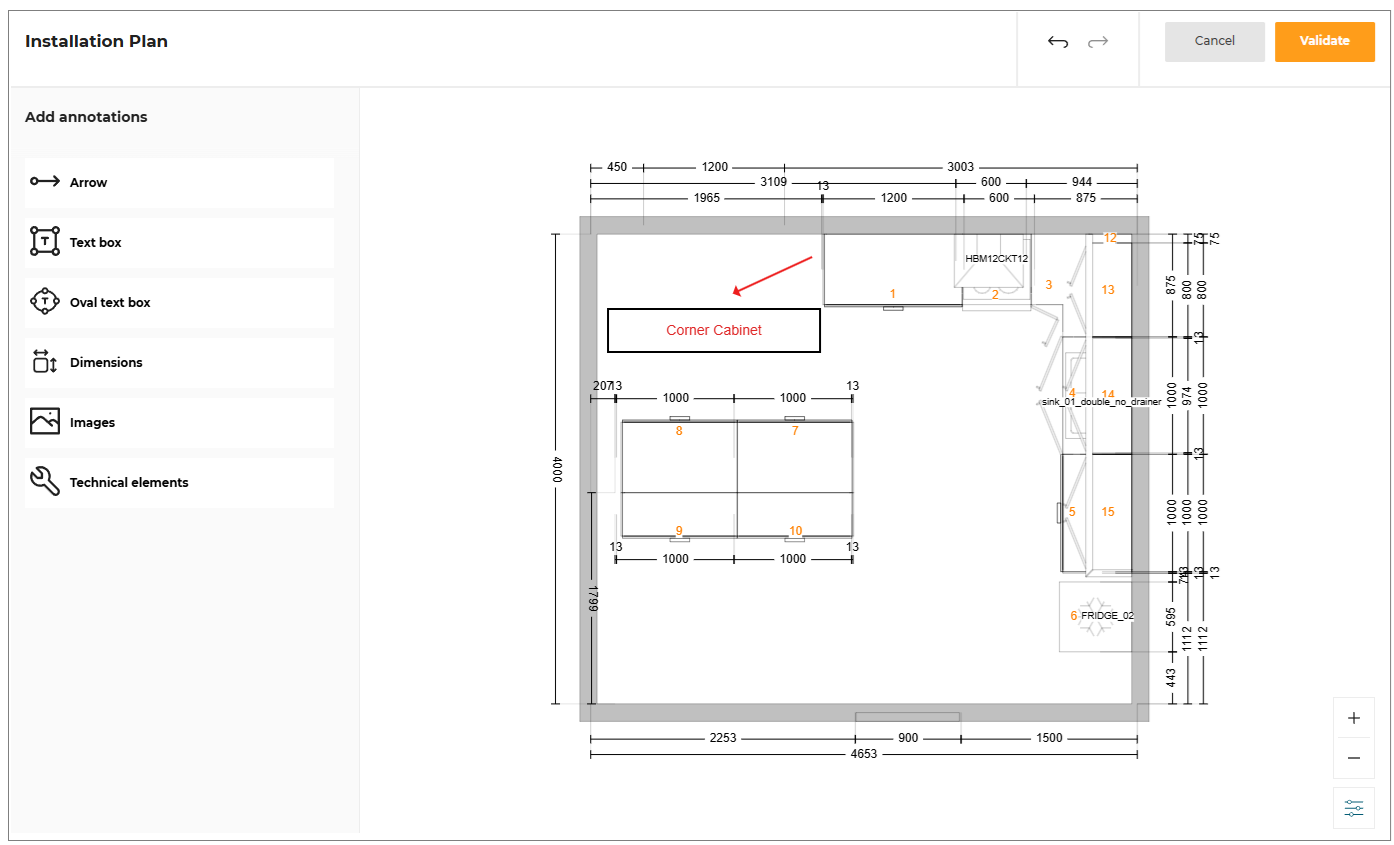Click the Installation Plan title
The image size is (1394, 845).
click(96, 41)
